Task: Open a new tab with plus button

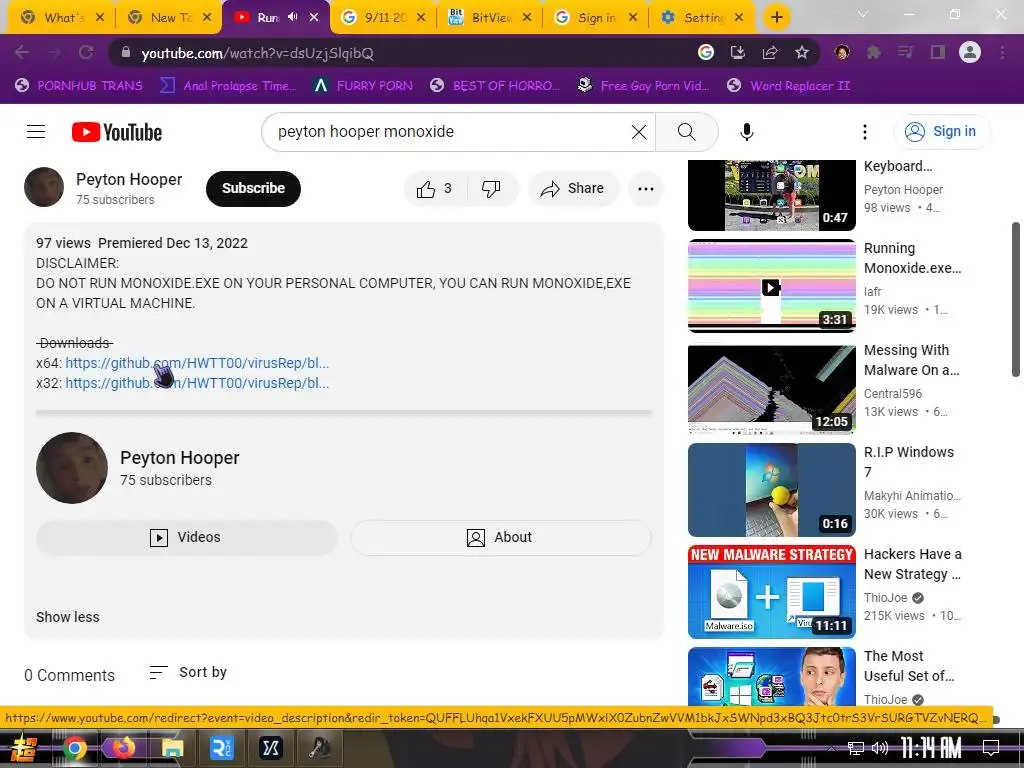Action: point(776,18)
